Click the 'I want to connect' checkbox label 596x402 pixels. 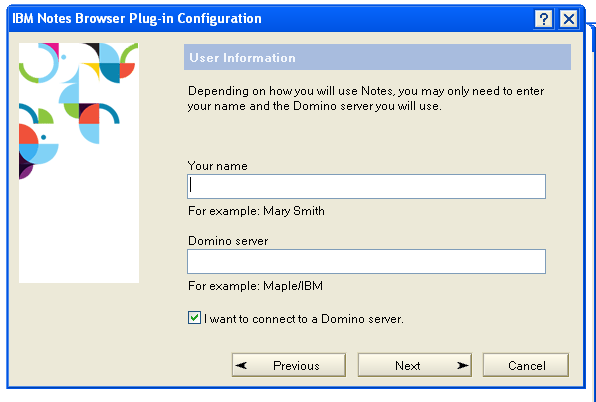pos(304,319)
